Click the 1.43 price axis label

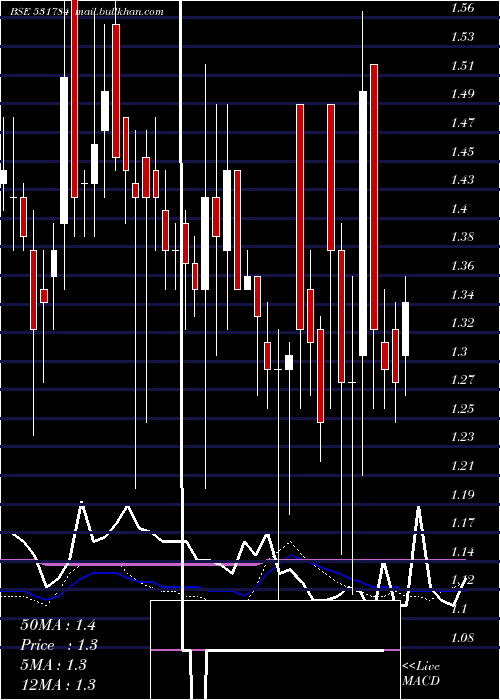point(462,179)
